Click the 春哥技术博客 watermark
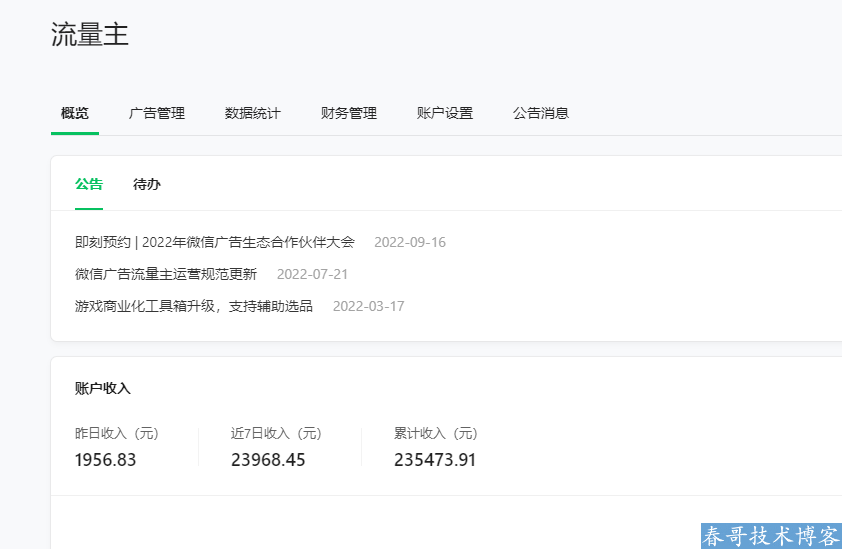This screenshot has height=549, width=842. coord(770,536)
